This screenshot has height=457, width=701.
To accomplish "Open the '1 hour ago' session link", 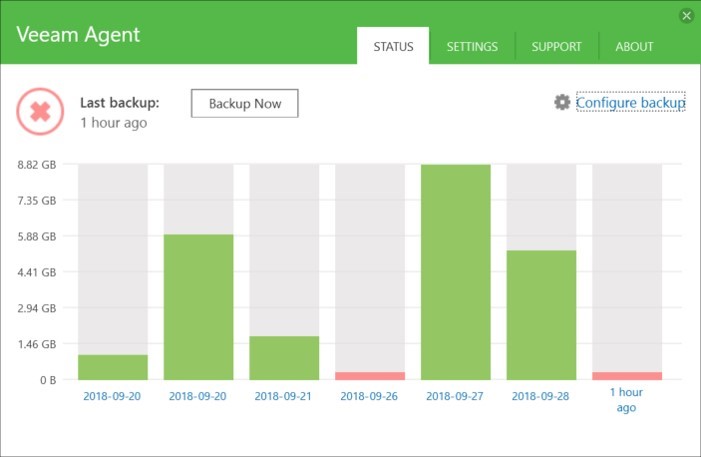I will [x=626, y=400].
